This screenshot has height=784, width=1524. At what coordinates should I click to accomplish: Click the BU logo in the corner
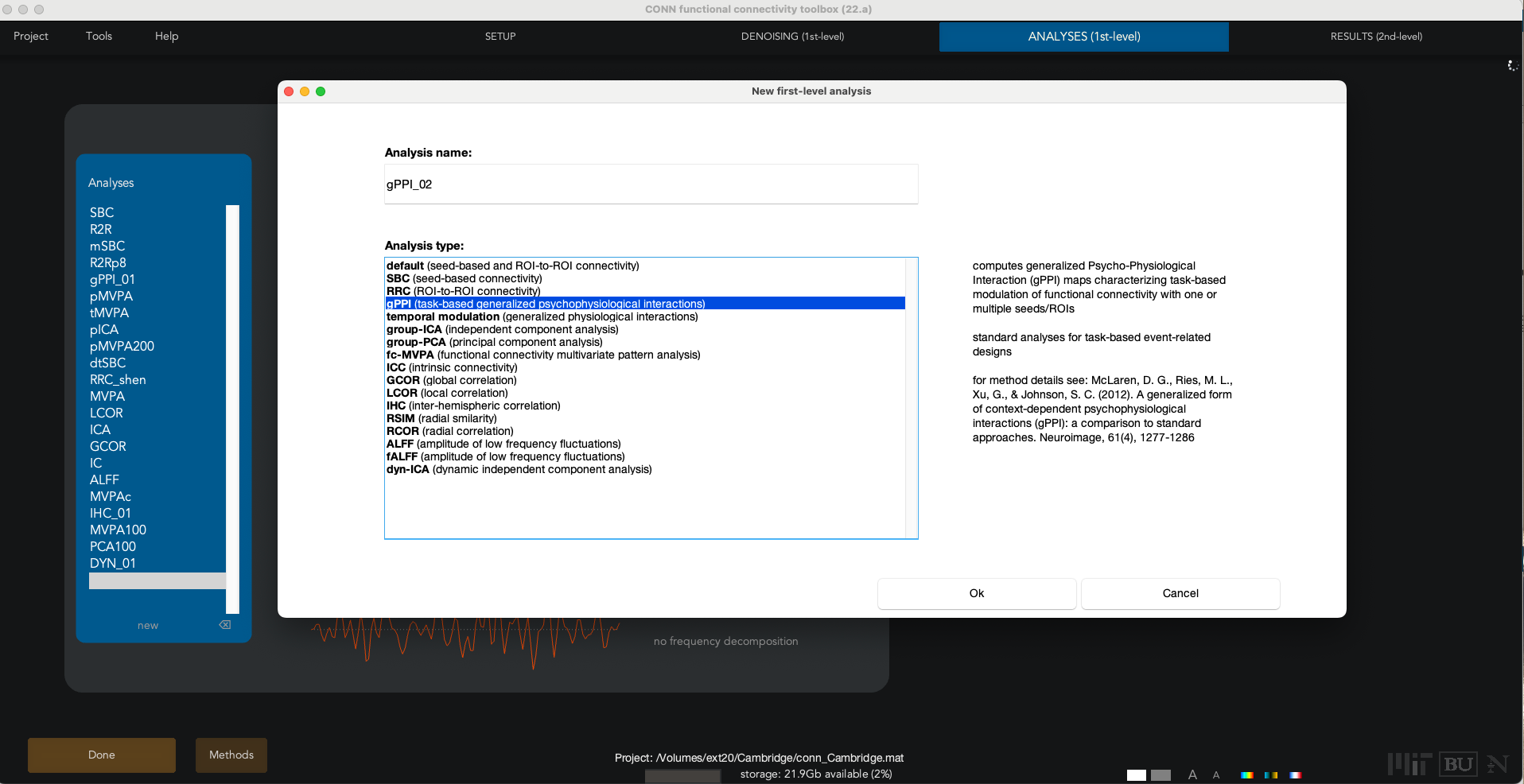click(x=1458, y=764)
